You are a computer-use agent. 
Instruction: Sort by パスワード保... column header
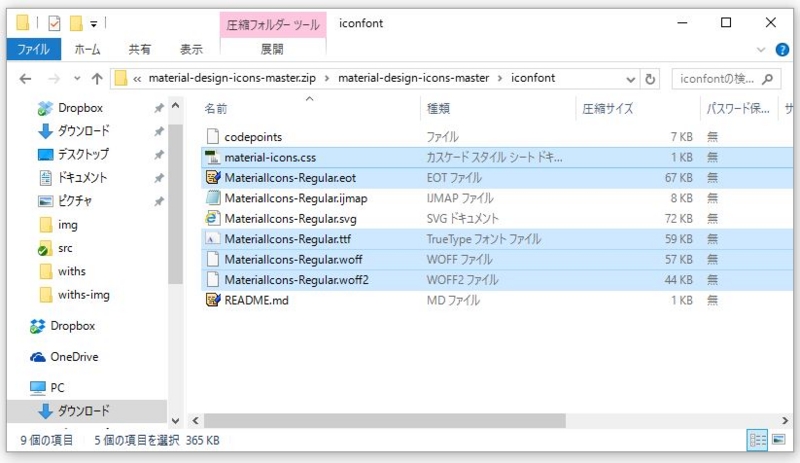click(x=738, y=108)
